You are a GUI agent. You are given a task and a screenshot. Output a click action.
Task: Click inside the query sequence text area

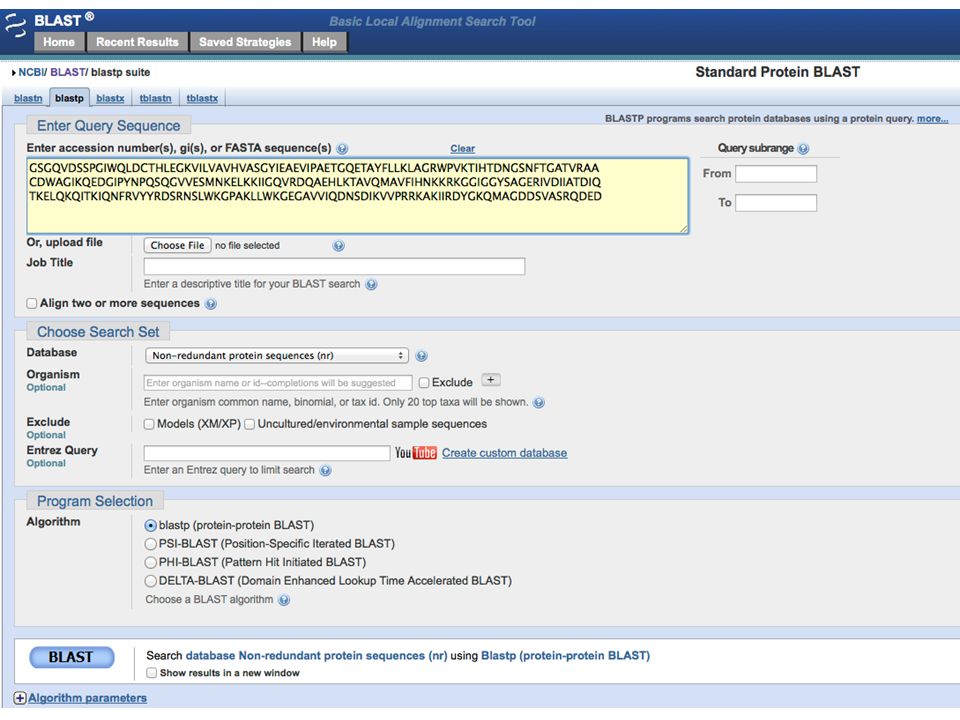358,196
